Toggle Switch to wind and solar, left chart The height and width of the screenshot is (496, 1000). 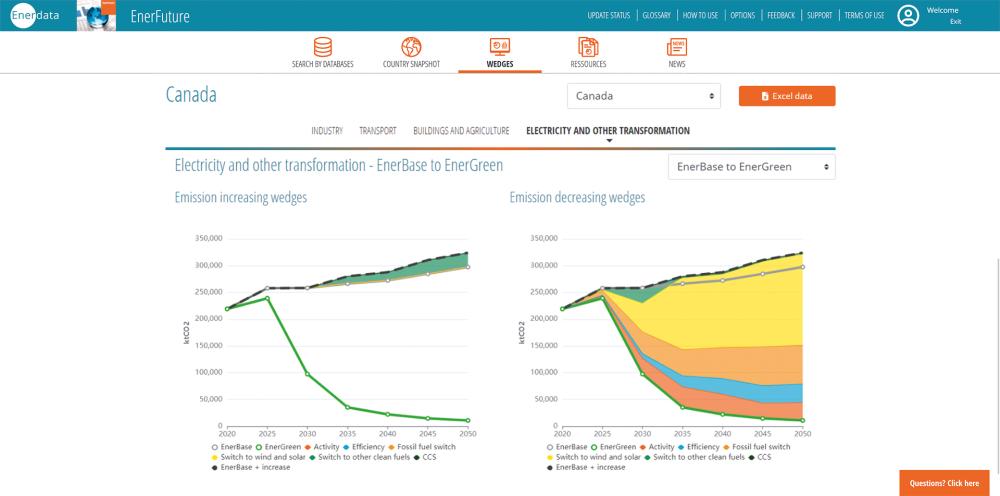258,457
